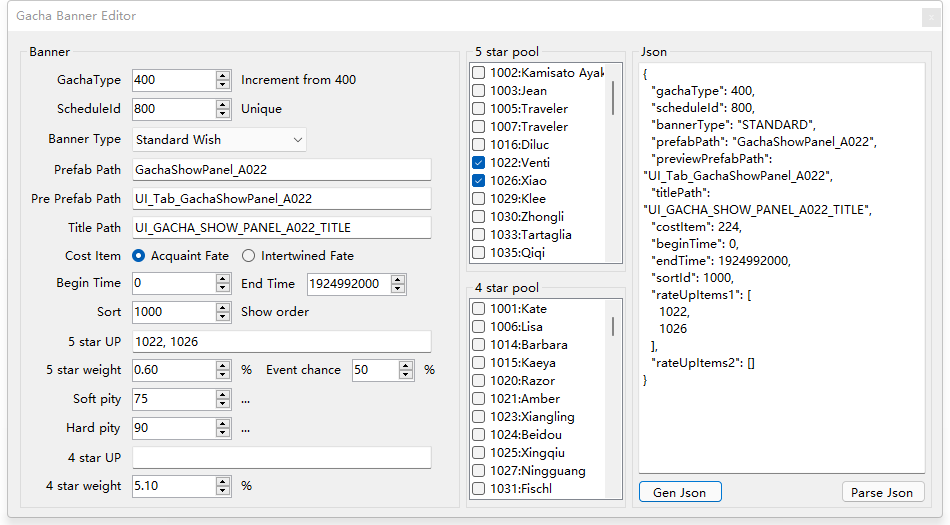Enable 1023:Xiangling in 4 star pool
The width and height of the screenshot is (950, 525).
480,417
